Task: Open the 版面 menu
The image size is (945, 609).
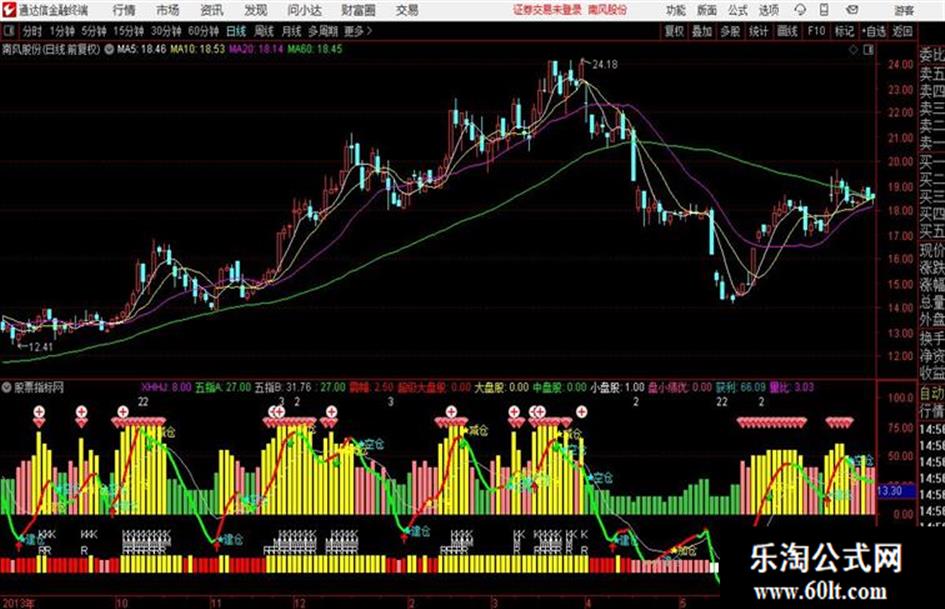Action: (x=707, y=10)
